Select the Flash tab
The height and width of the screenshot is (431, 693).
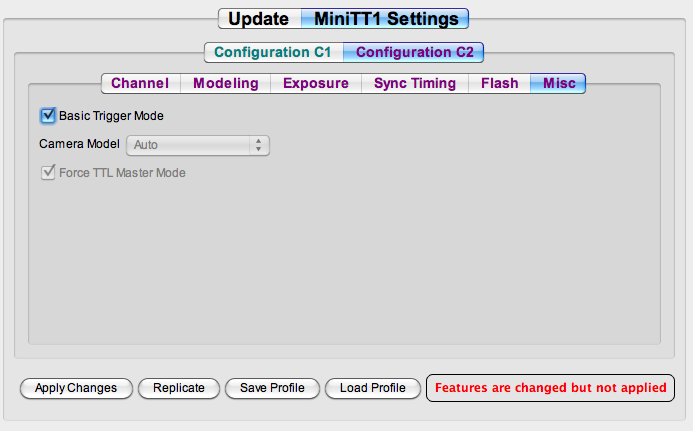click(x=499, y=83)
